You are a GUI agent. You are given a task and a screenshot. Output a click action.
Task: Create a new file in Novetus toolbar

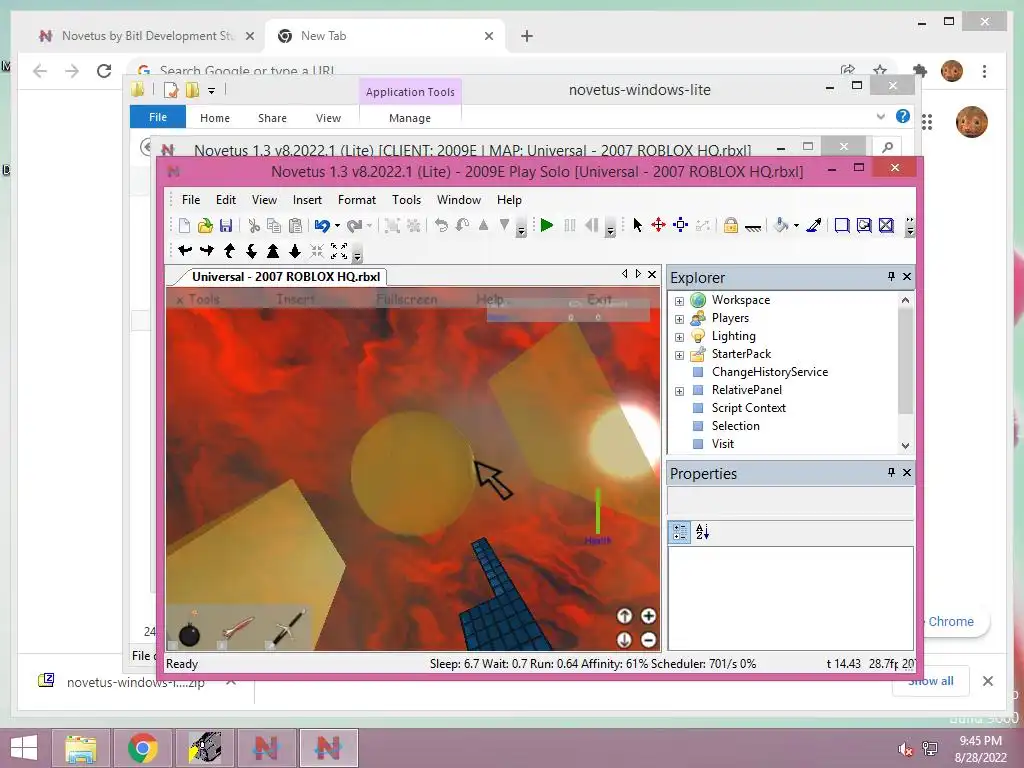[x=184, y=226]
